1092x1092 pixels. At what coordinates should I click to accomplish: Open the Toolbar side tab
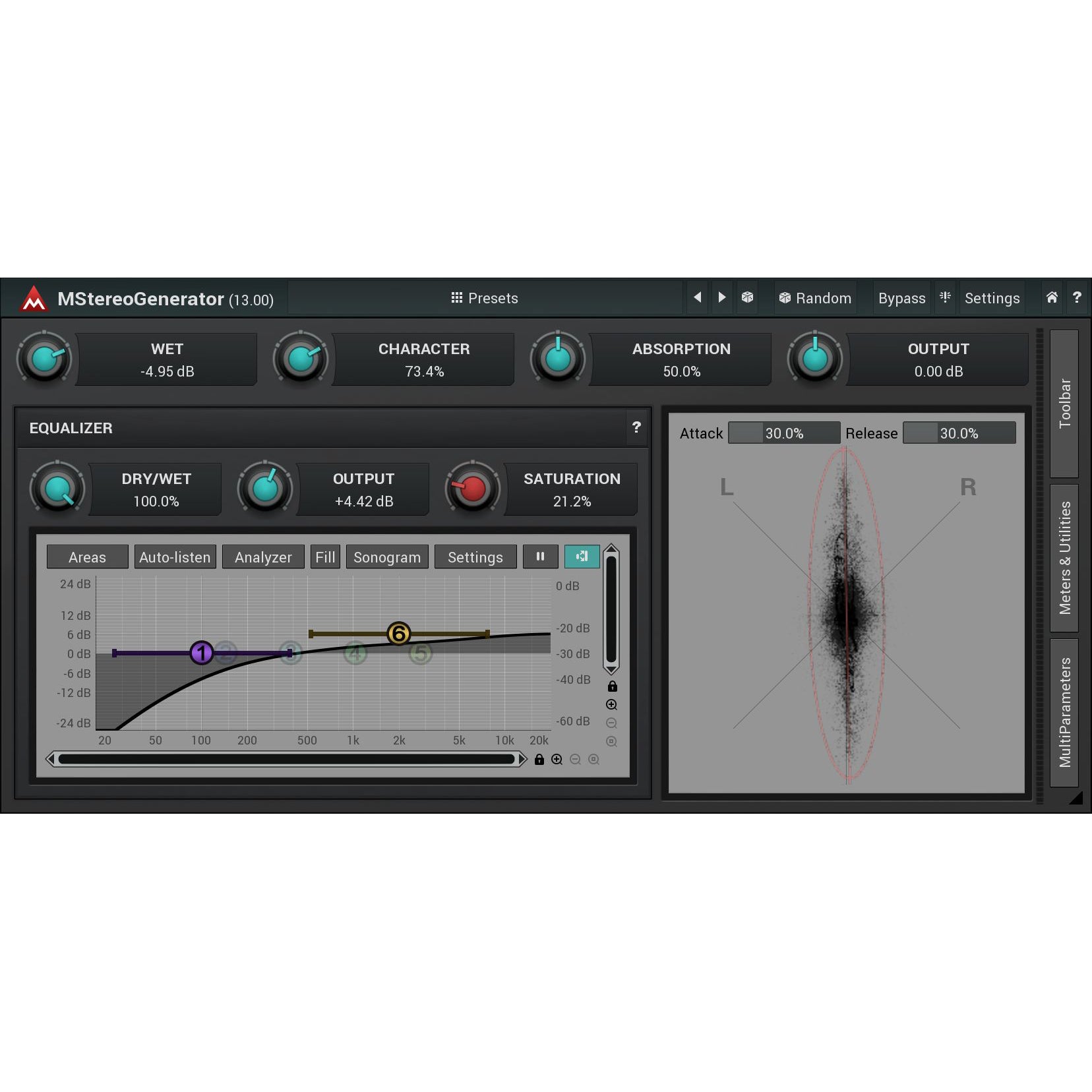click(1064, 404)
